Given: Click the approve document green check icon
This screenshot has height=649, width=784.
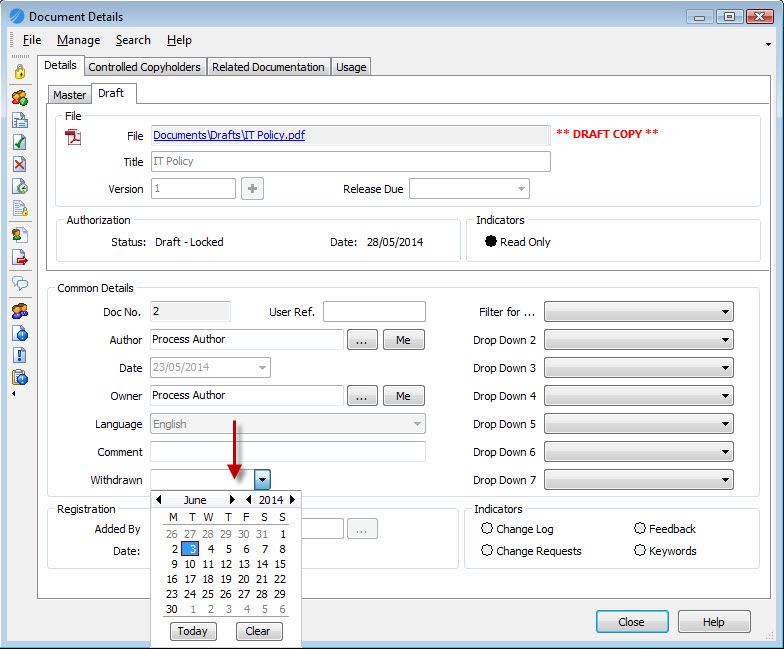Looking at the screenshot, I should point(20,142).
